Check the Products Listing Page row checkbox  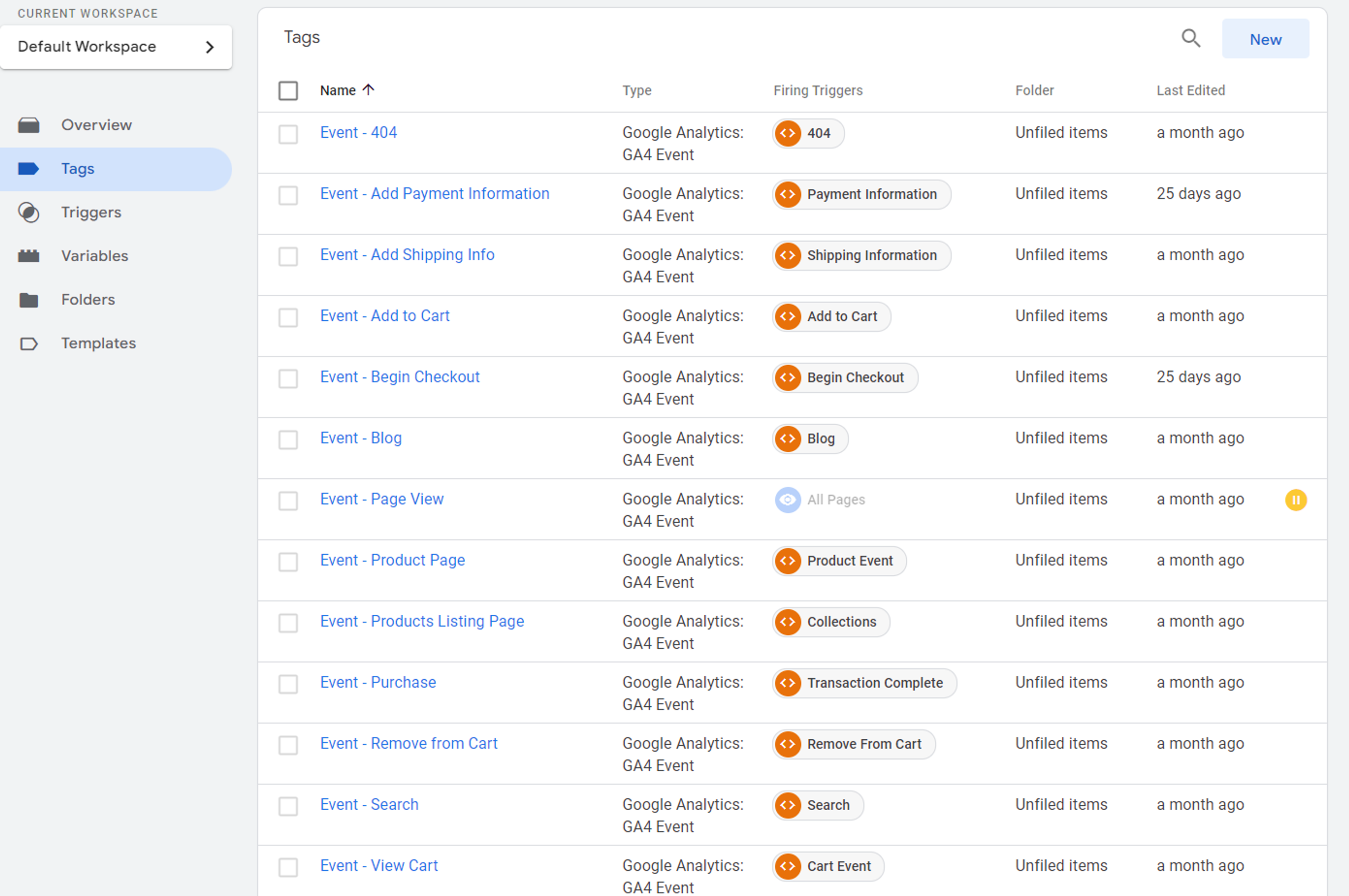click(x=288, y=623)
